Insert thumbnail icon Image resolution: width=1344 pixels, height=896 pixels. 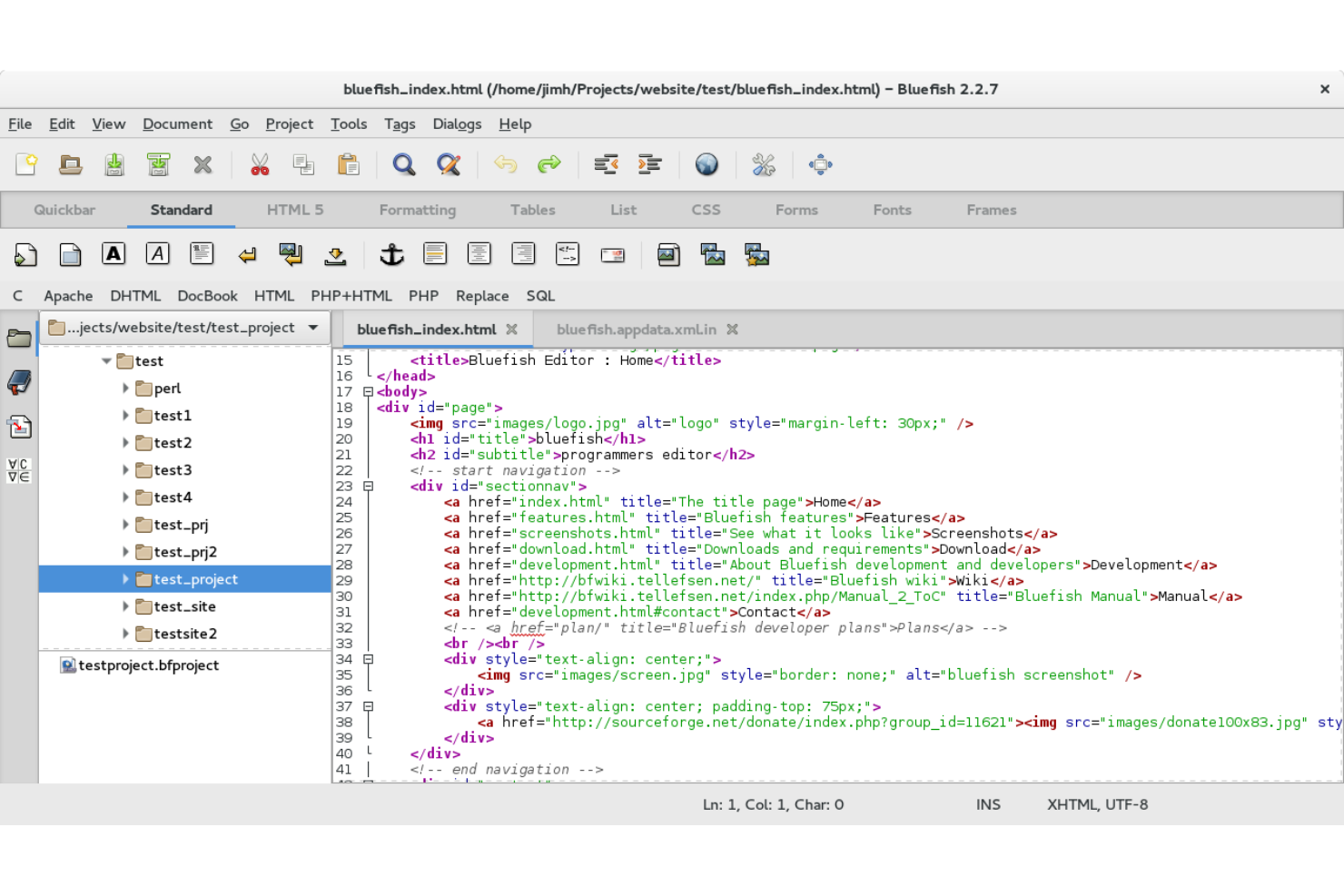(x=713, y=254)
